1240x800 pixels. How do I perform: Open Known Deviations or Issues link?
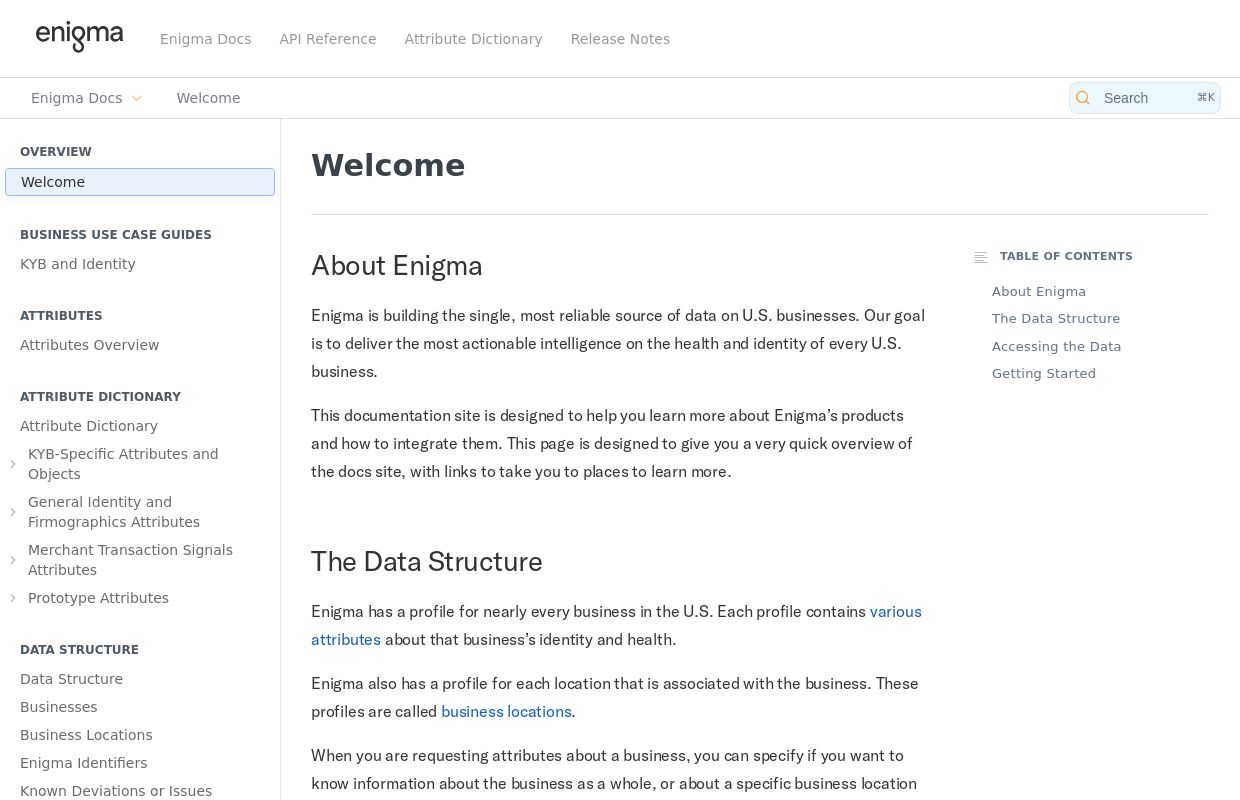pyautogui.click(x=116, y=791)
